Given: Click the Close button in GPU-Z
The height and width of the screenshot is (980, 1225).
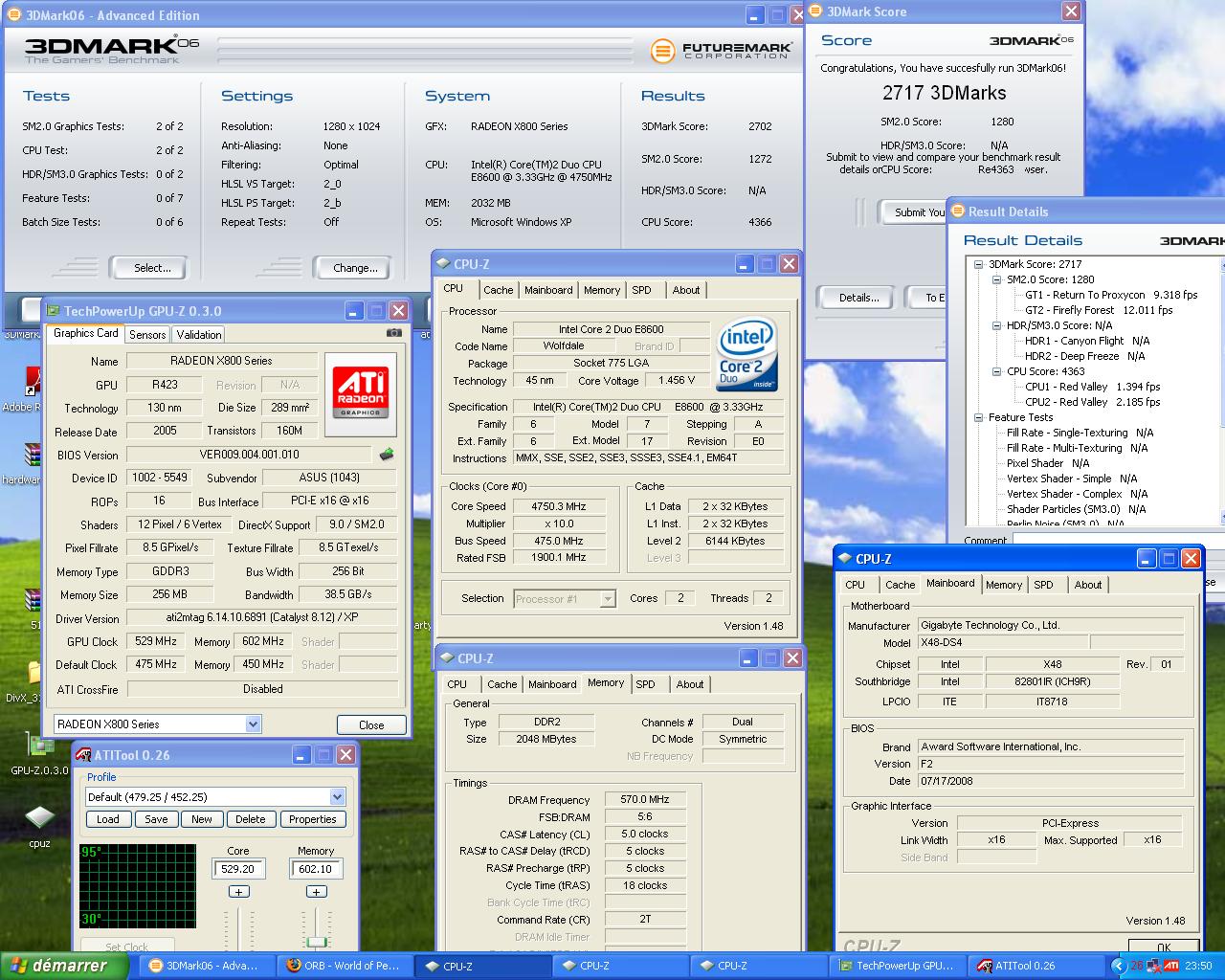Looking at the screenshot, I should coord(371,724).
